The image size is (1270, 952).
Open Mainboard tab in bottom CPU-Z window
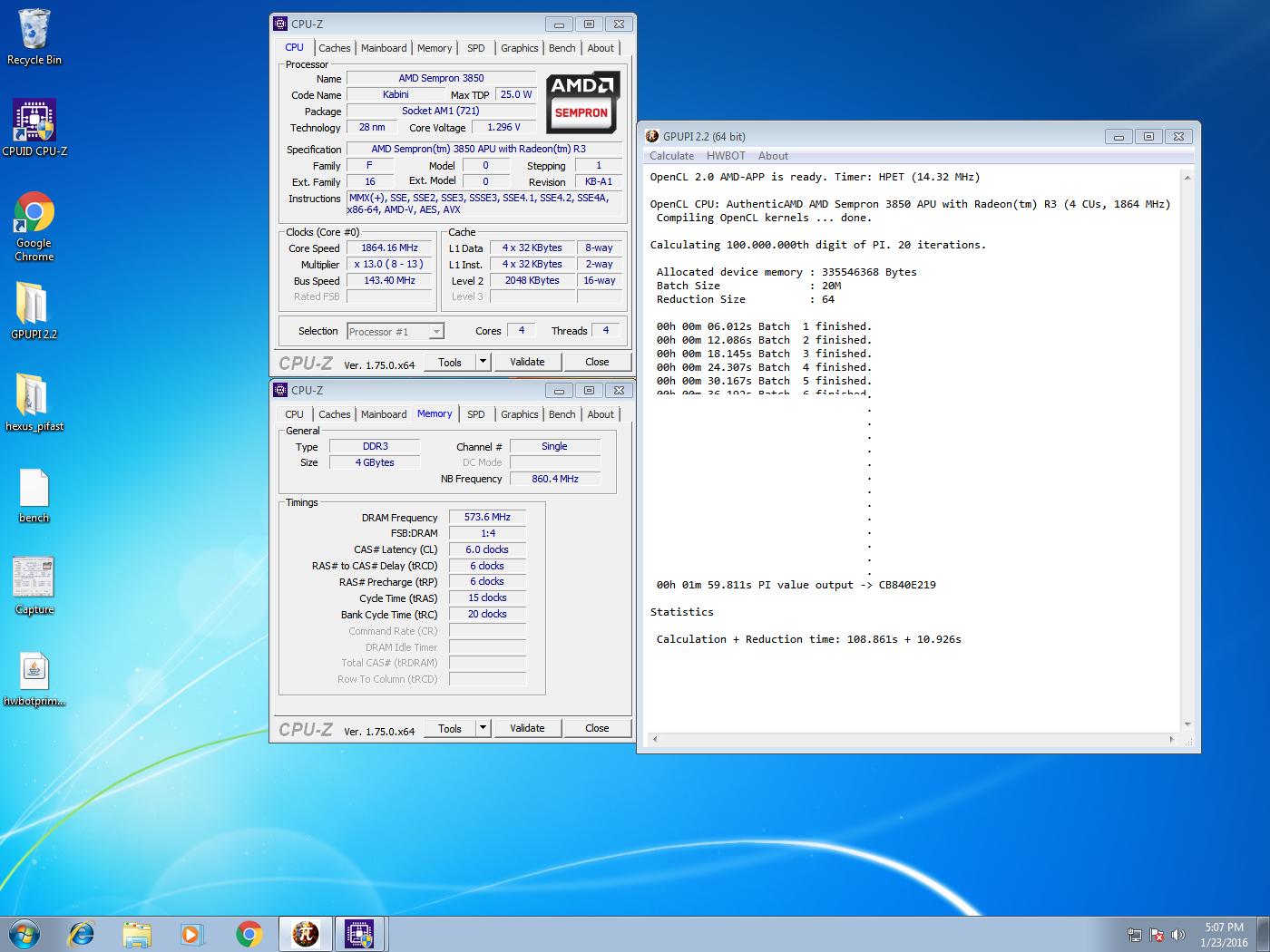tap(384, 414)
